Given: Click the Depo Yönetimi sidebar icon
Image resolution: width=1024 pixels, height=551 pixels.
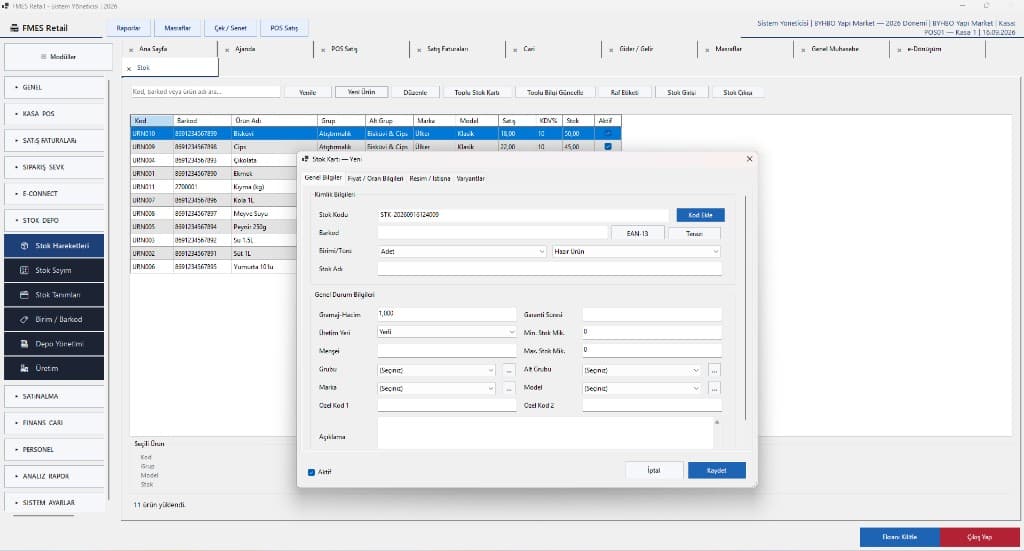Looking at the screenshot, I should point(24,344).
